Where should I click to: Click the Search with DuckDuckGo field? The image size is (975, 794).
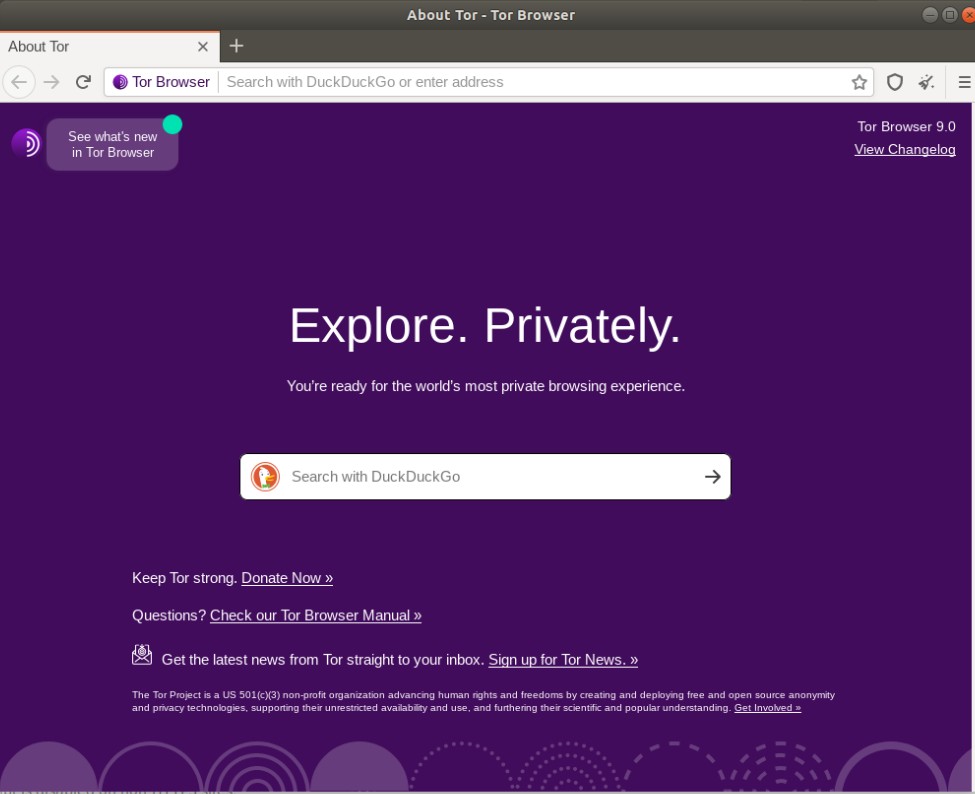[x=490, y=477]
